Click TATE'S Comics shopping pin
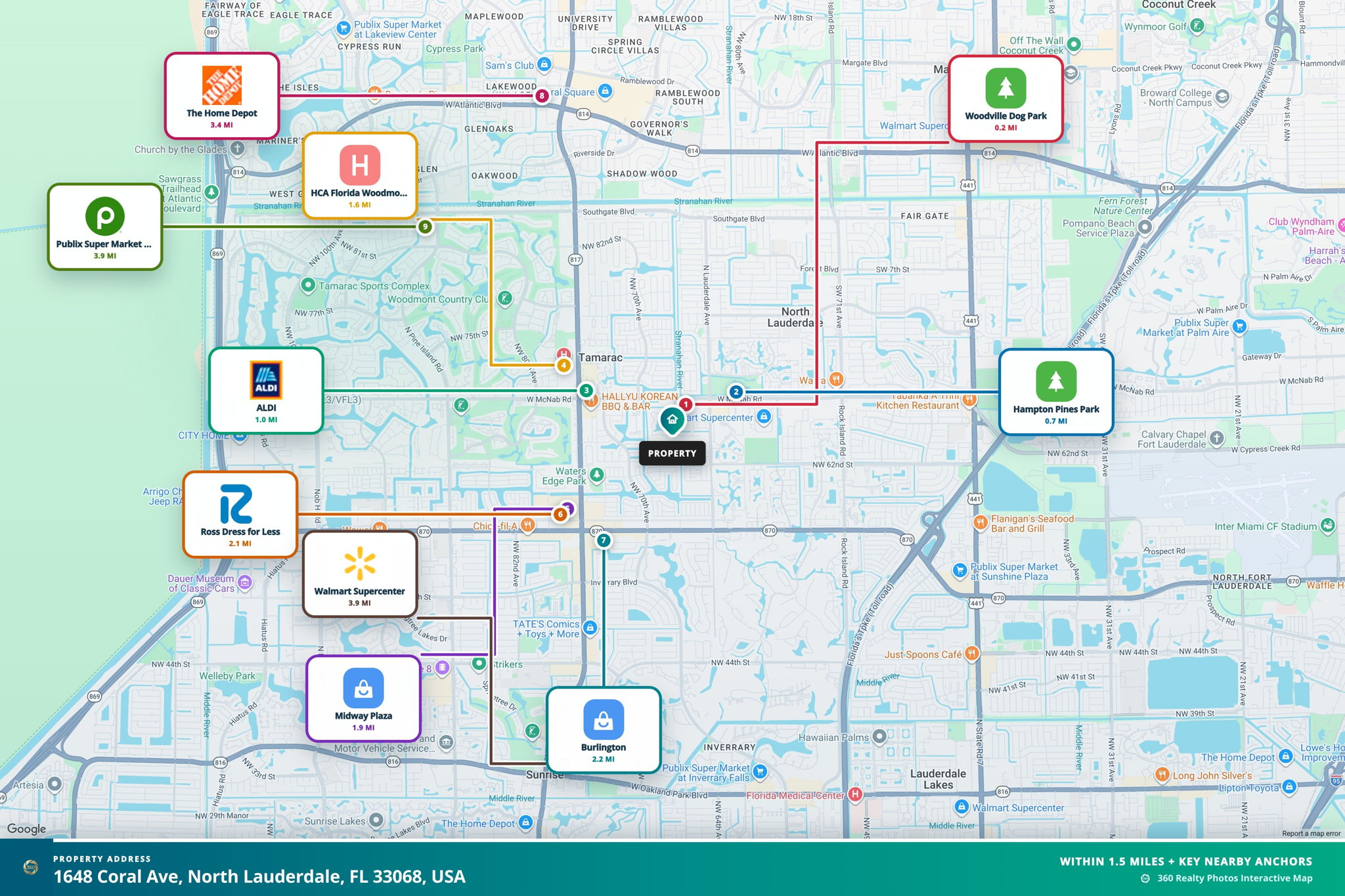 [x=590, y=628]
